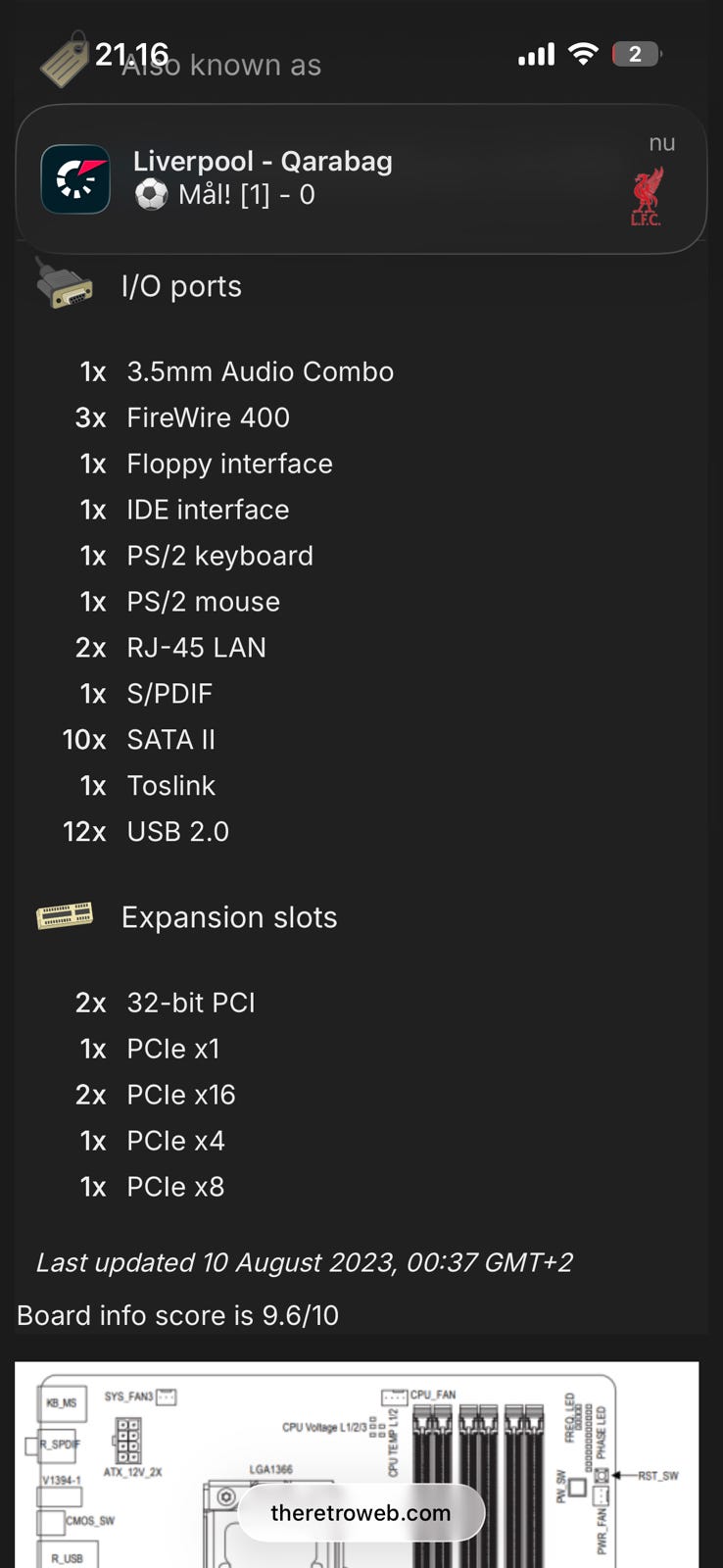The height and width of the screenshot is (1568, 723).
Task: Click the I/O ports connector icon
Action: pos(64,285)
